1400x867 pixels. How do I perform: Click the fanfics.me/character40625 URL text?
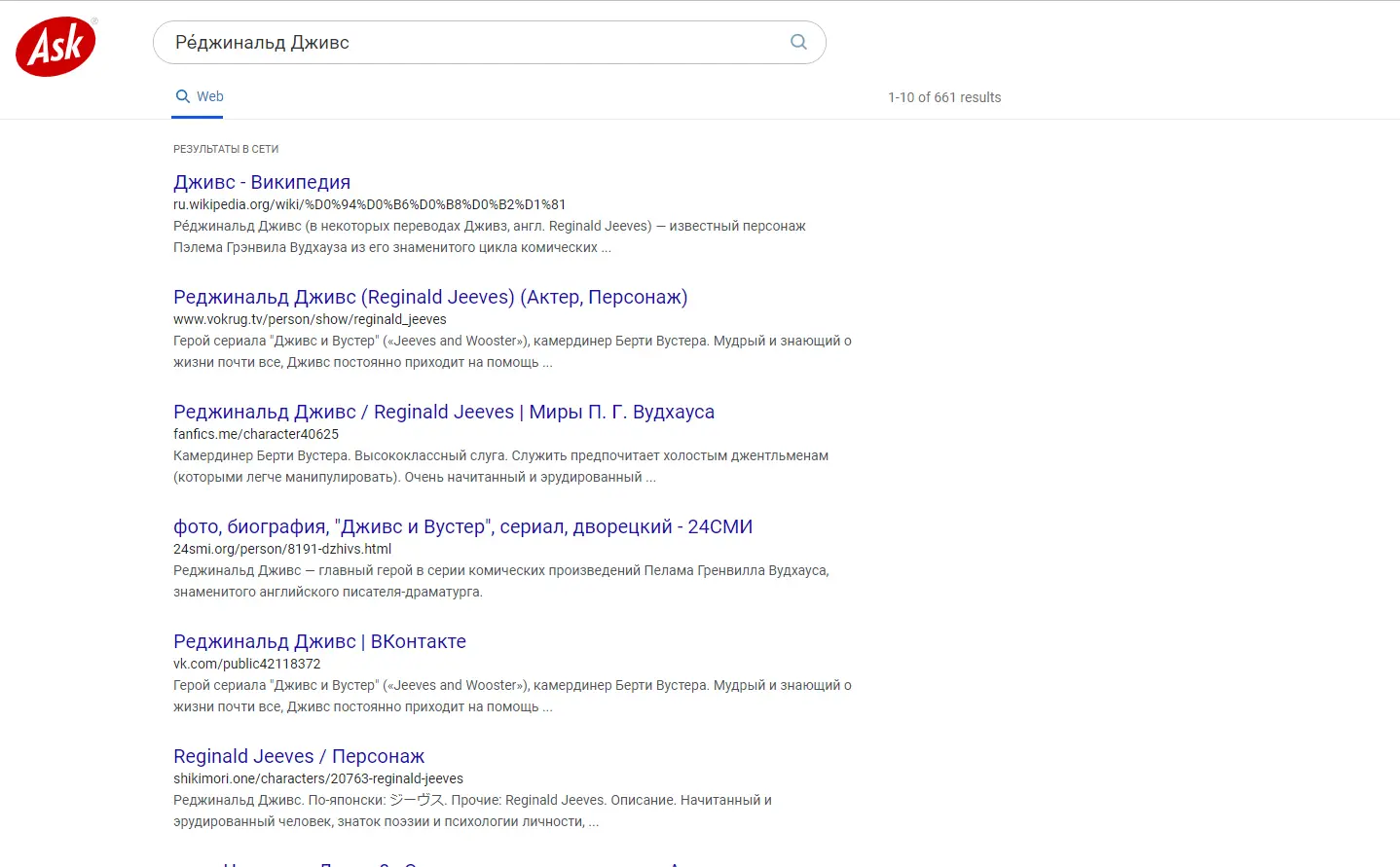pos(256,434)
